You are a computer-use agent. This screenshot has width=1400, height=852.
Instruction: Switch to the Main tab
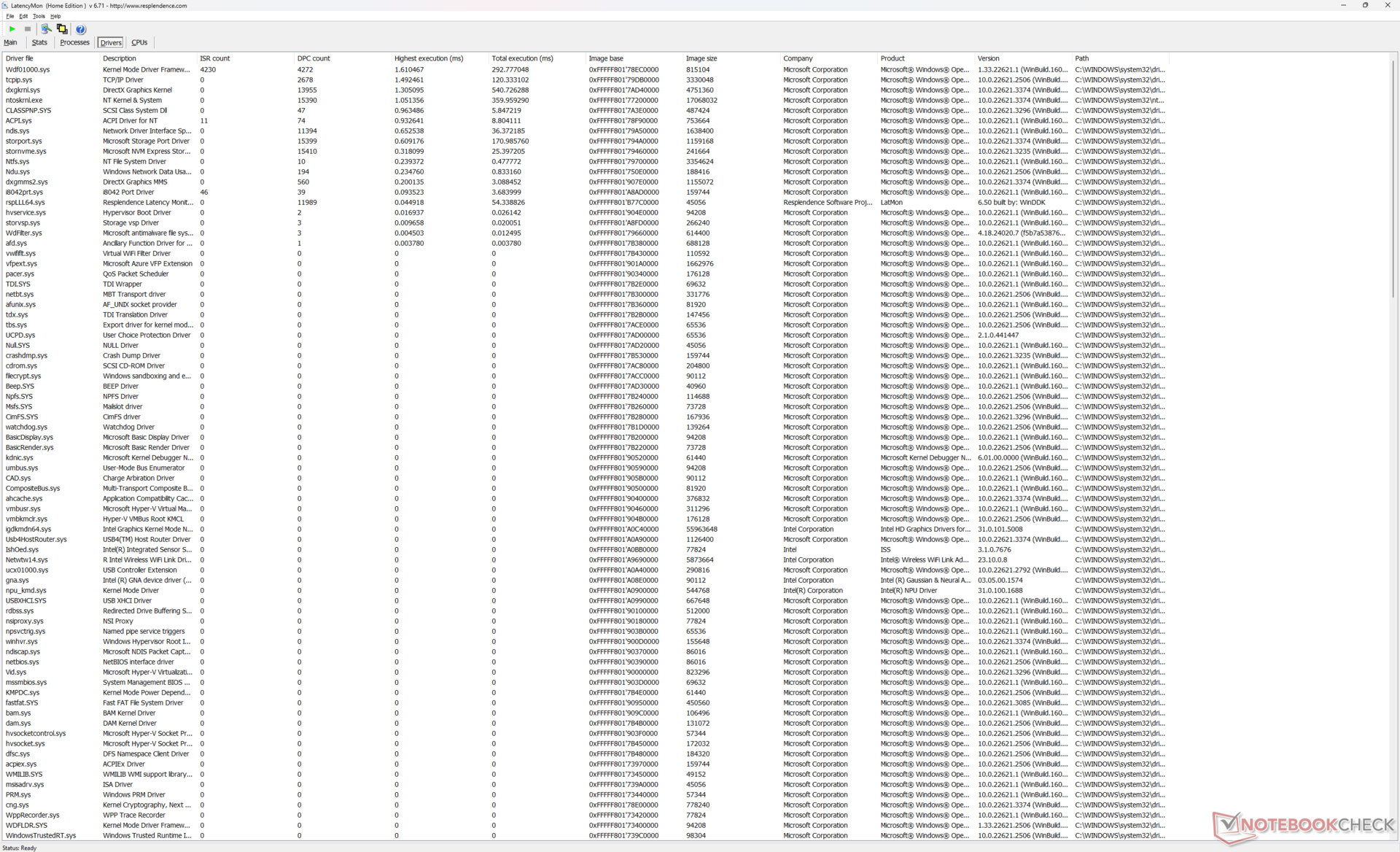(10, 42)
